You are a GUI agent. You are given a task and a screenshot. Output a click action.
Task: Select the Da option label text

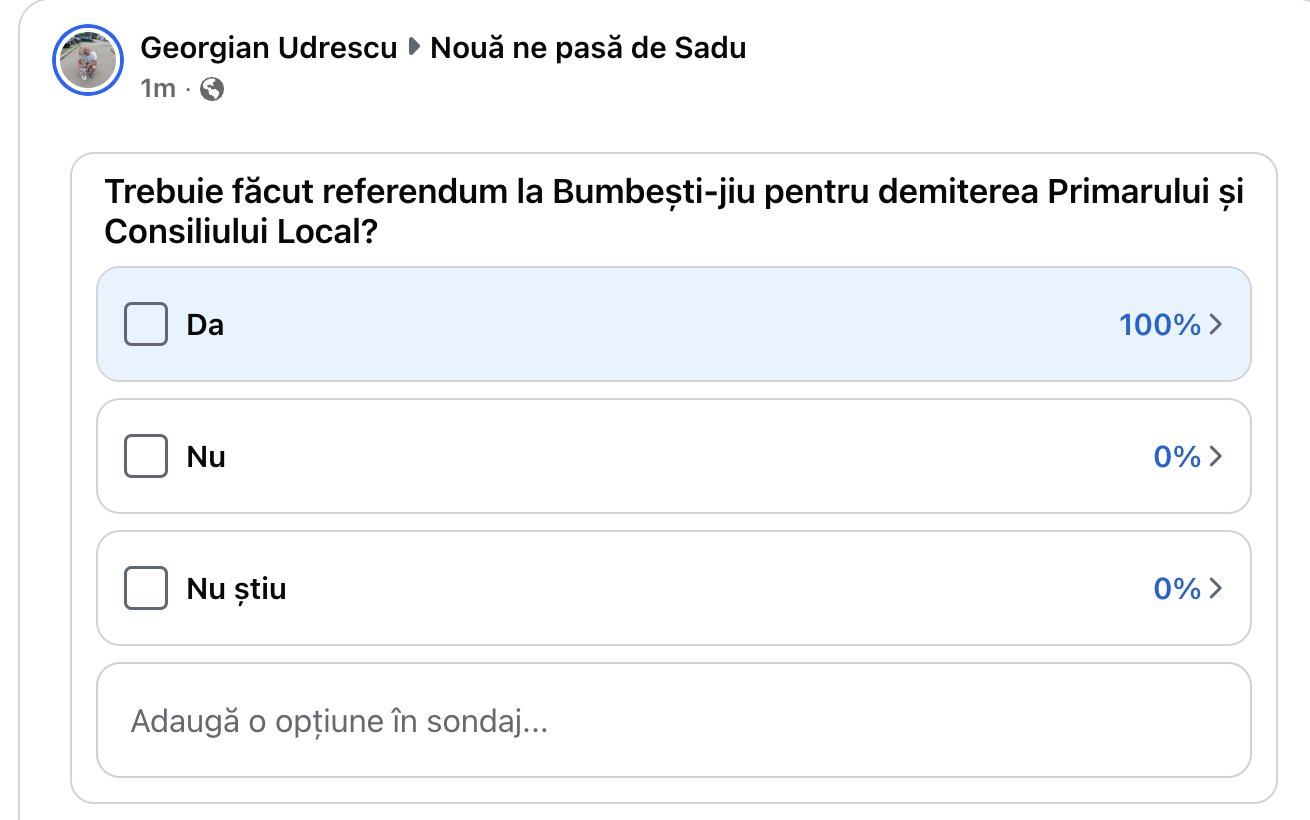(x=205, y=325)
